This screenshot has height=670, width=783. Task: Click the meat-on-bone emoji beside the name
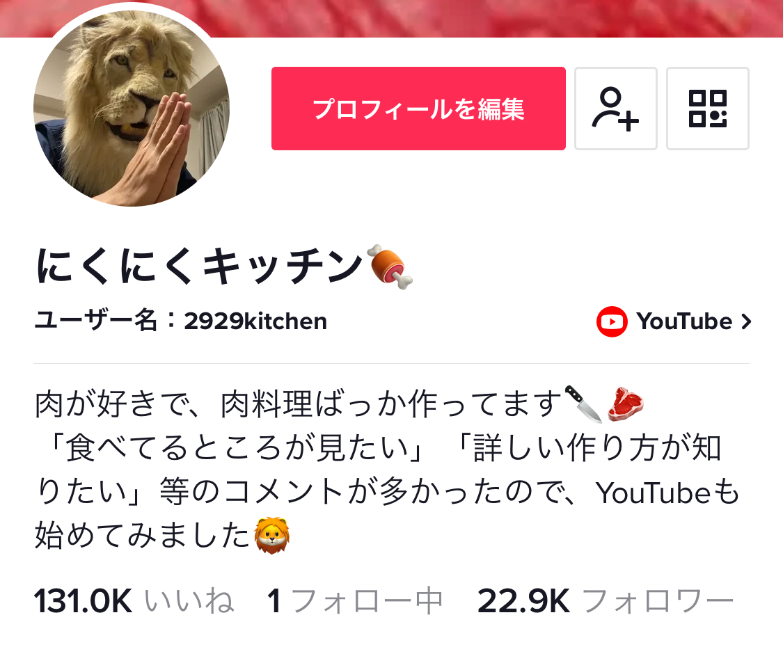(390, 267)
